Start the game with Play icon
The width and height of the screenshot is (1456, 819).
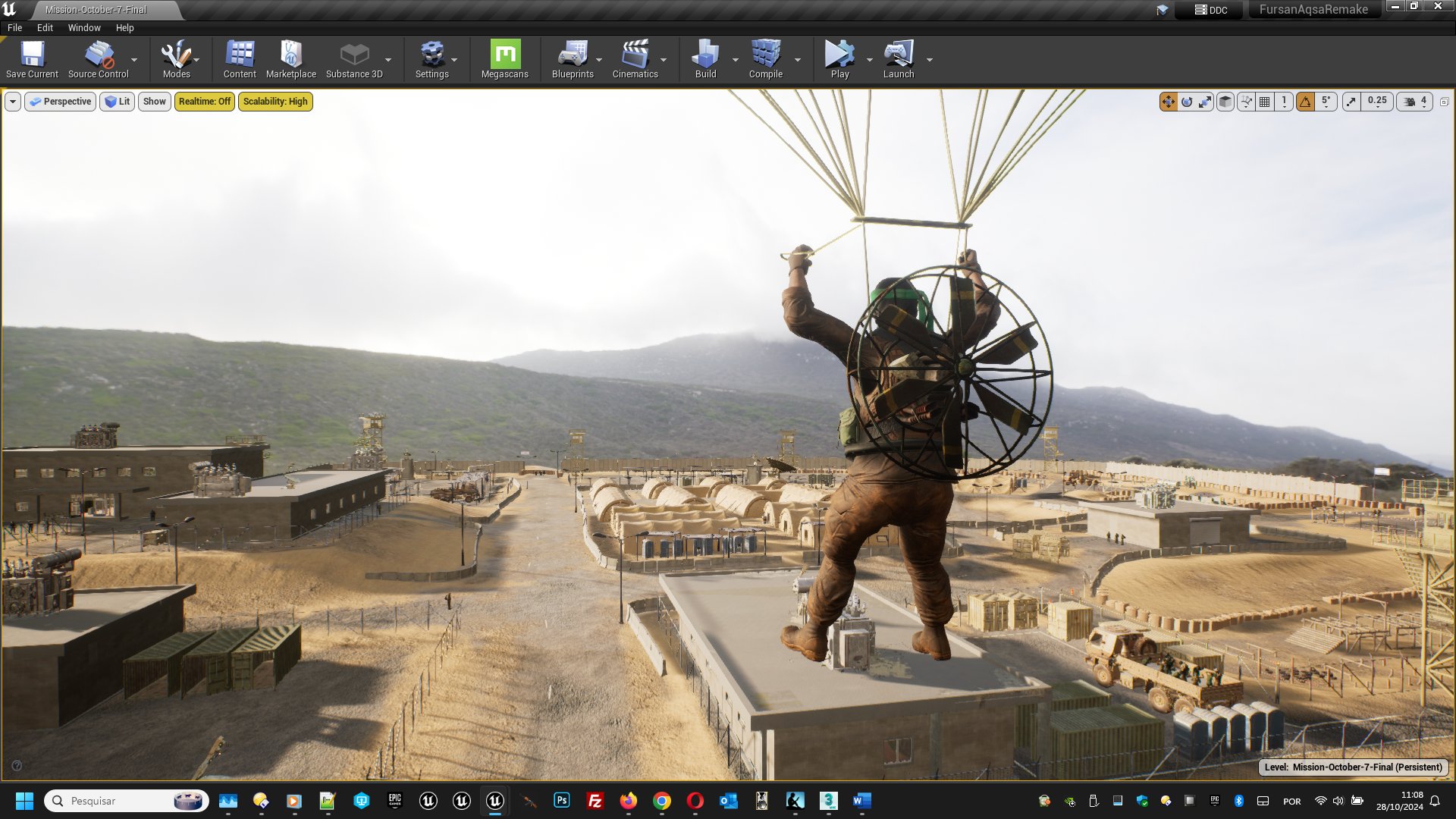coord(839,59)
